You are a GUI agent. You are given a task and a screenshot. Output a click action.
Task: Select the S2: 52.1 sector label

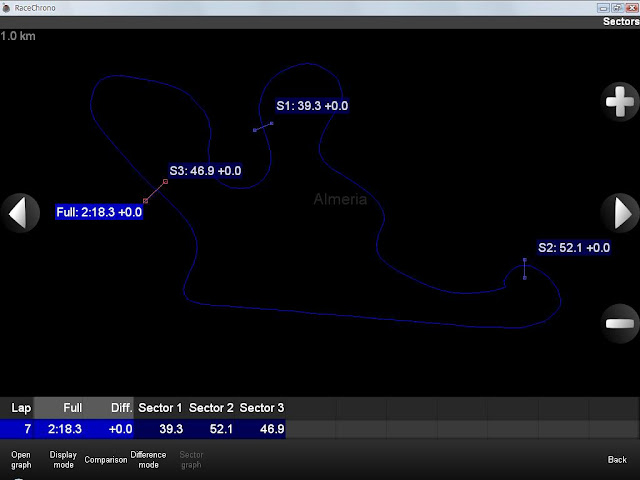click(x=573, y=248)
